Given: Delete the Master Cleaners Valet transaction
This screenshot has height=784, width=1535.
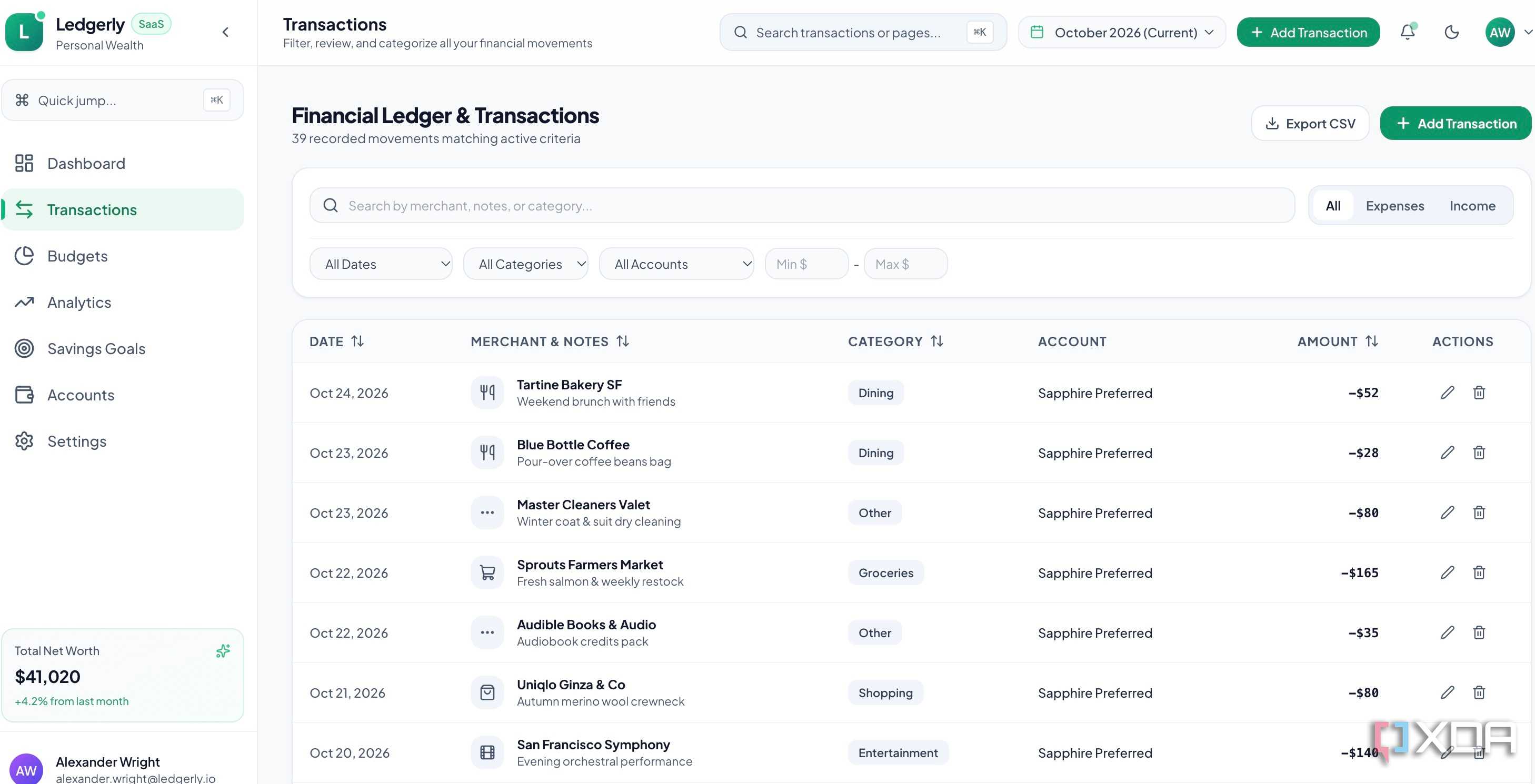Looking at the screenshot, I should pyautogui.click(x=1479, y=513).
